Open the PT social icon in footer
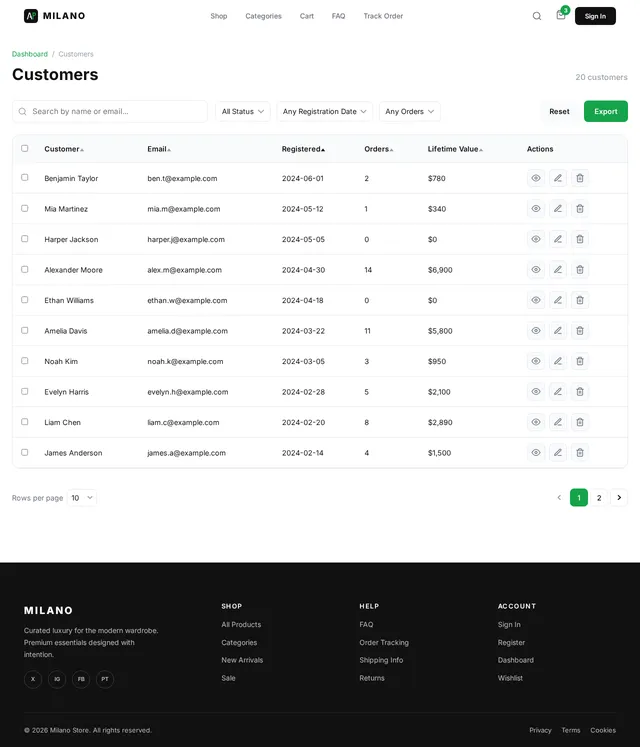 [x=105, y=679]
